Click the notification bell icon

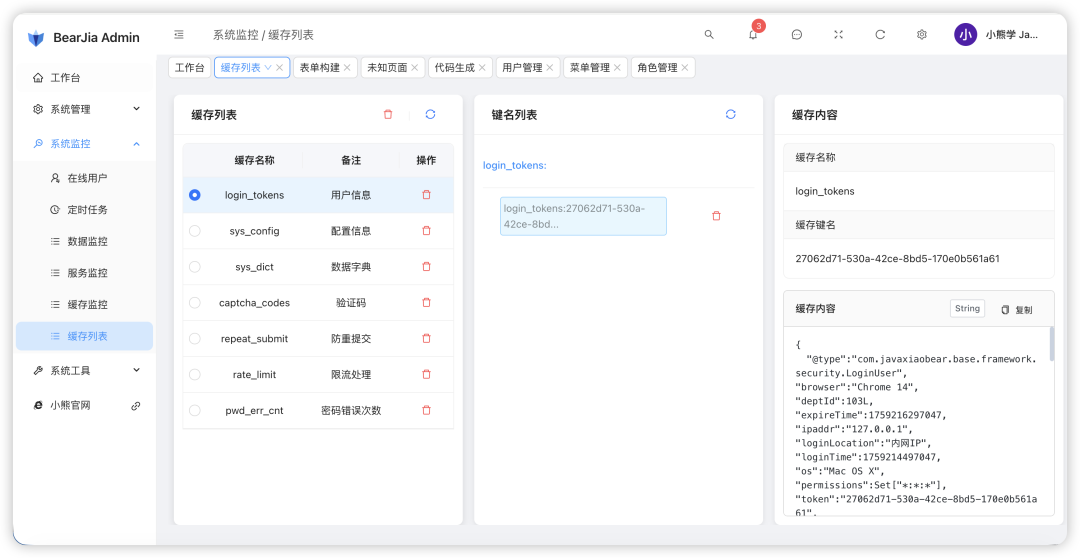753,35
